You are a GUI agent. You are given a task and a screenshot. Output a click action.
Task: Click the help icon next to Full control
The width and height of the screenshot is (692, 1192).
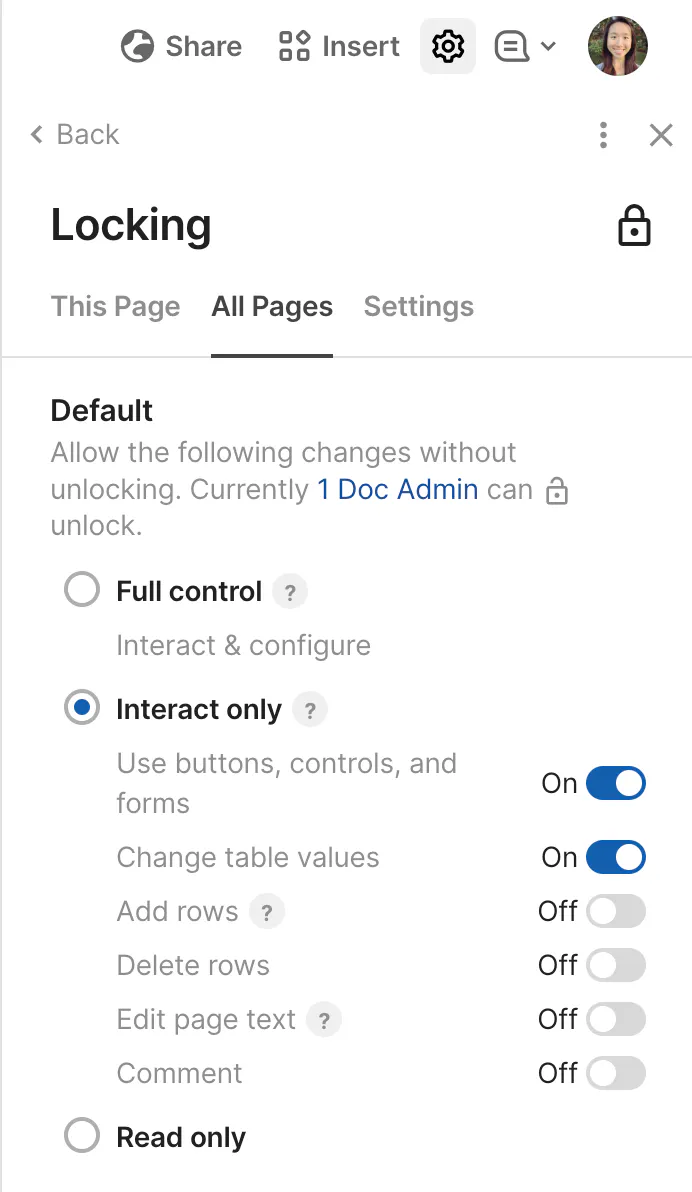tap(290, 592)
